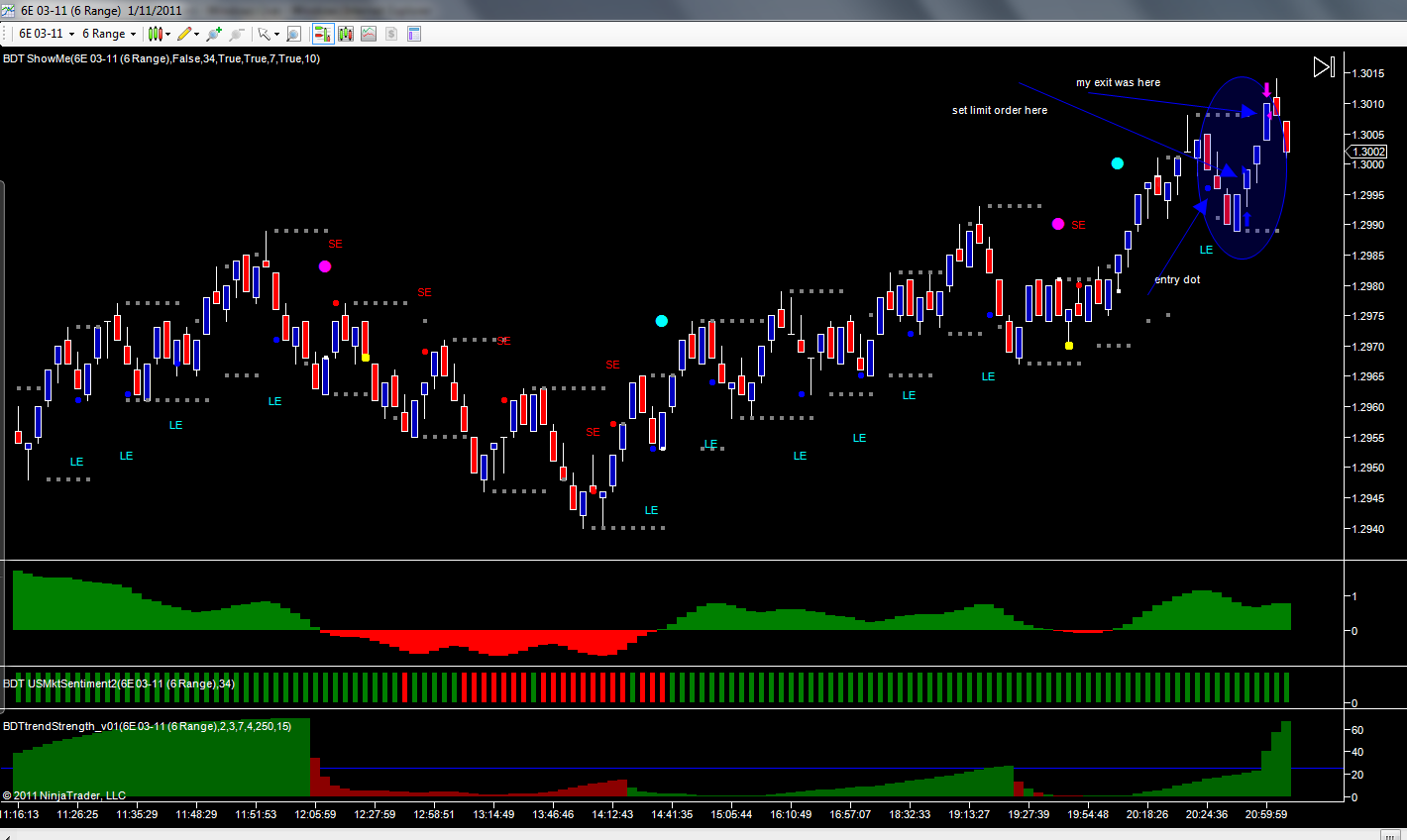Jump to last bar with the arrow-bar icon

point(1324,67)
